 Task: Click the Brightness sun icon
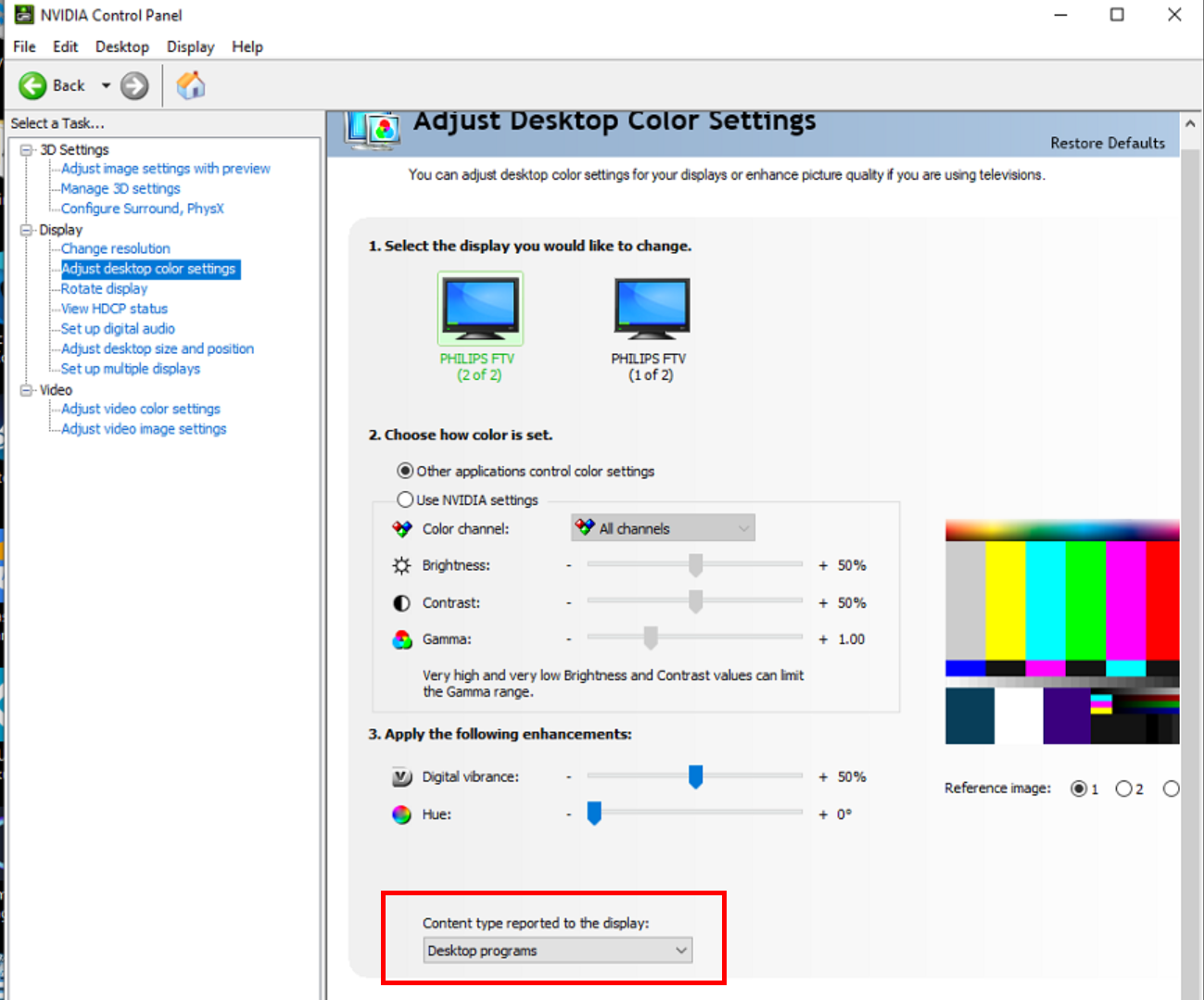pos(401,565)
